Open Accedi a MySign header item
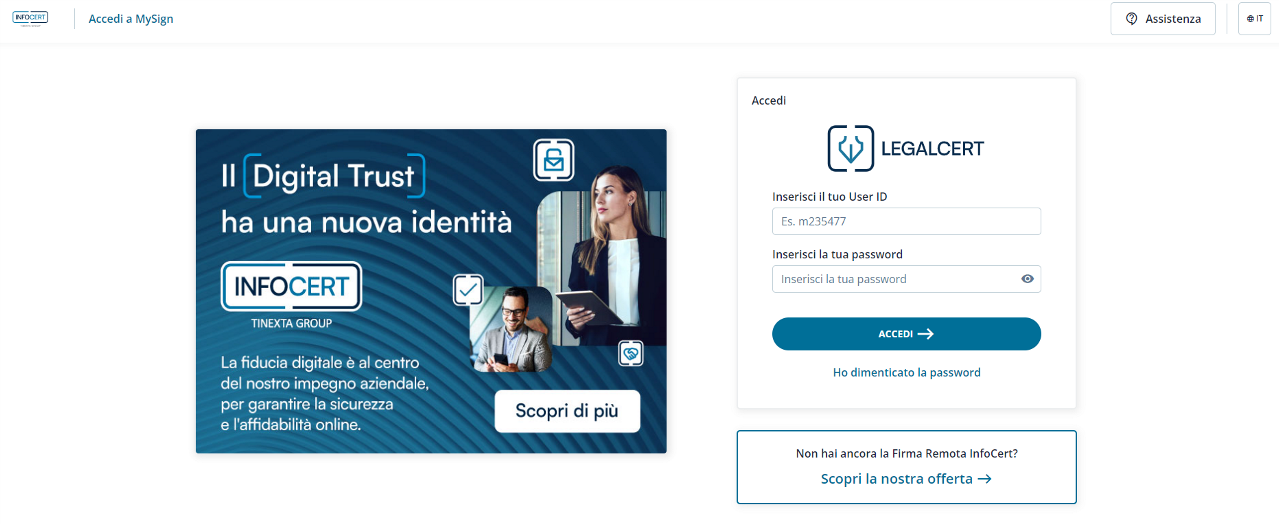1280x524 pixels. (131, 19)
